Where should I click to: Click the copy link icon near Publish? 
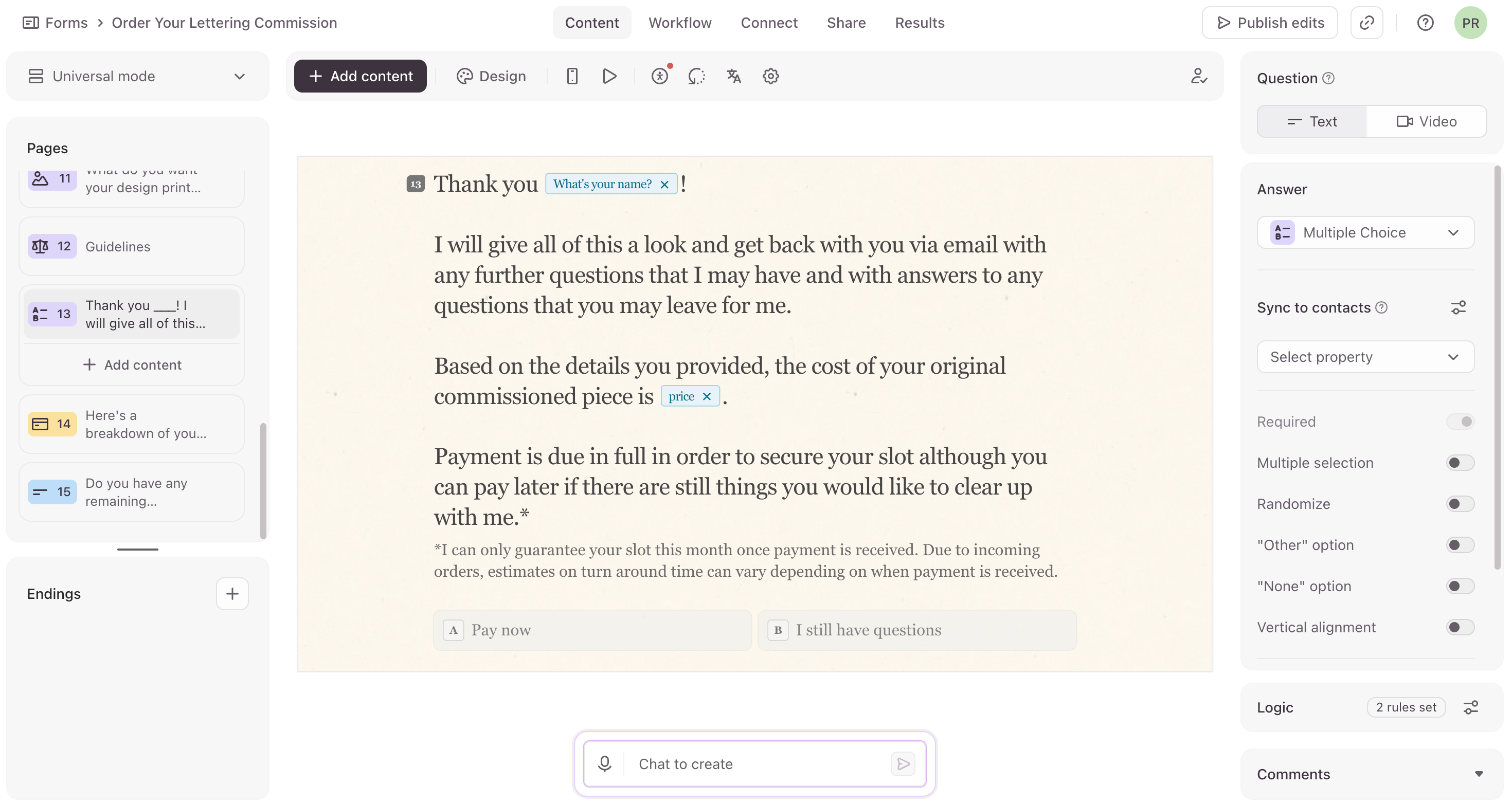click(x=1366, y=23)
